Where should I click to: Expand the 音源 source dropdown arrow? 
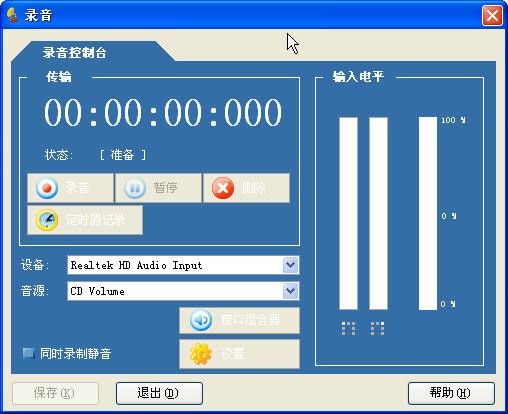[x=290, y=291]
